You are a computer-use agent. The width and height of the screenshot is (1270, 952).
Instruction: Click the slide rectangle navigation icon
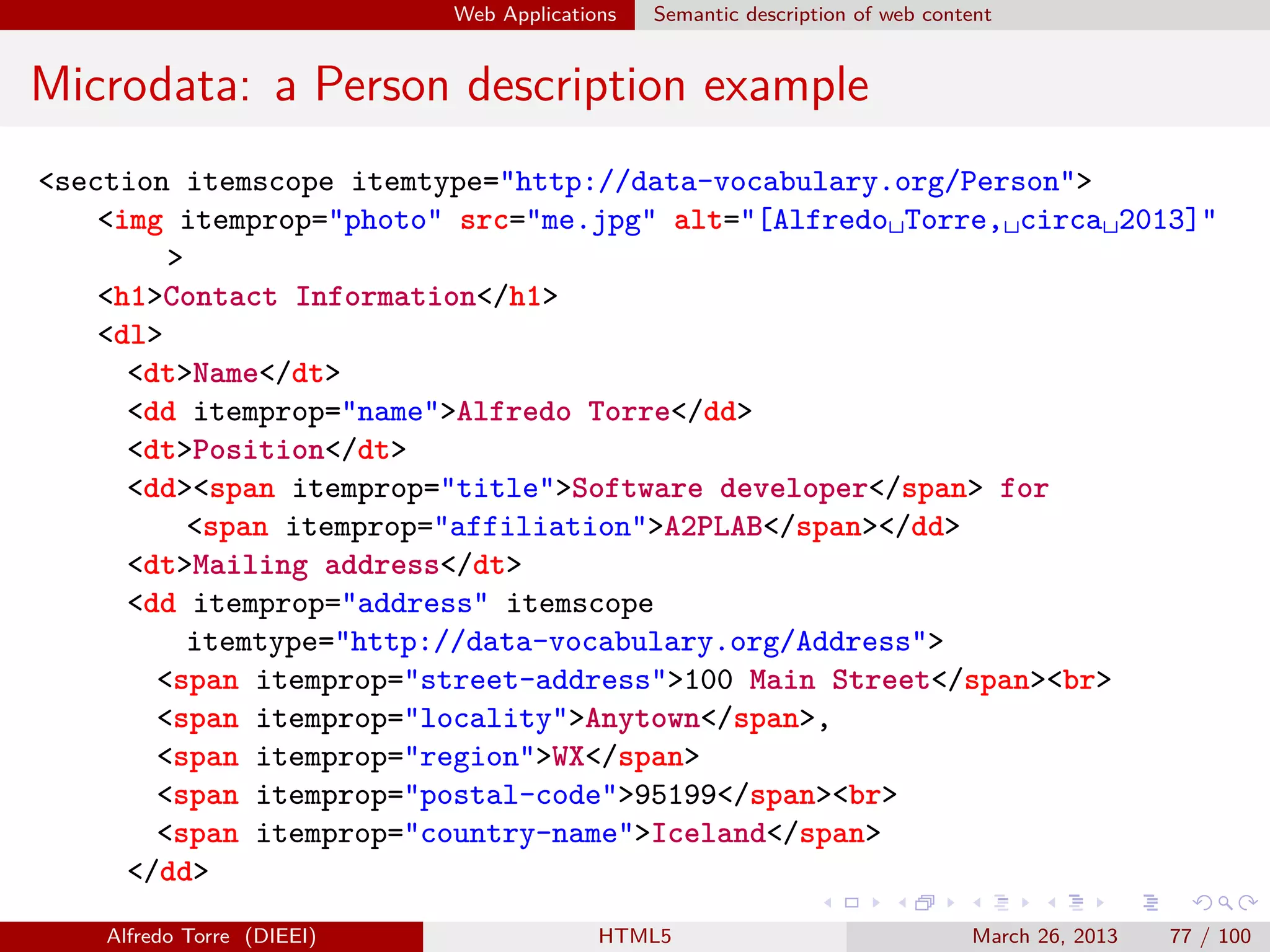pyautogui.click(x=852, y=902)
